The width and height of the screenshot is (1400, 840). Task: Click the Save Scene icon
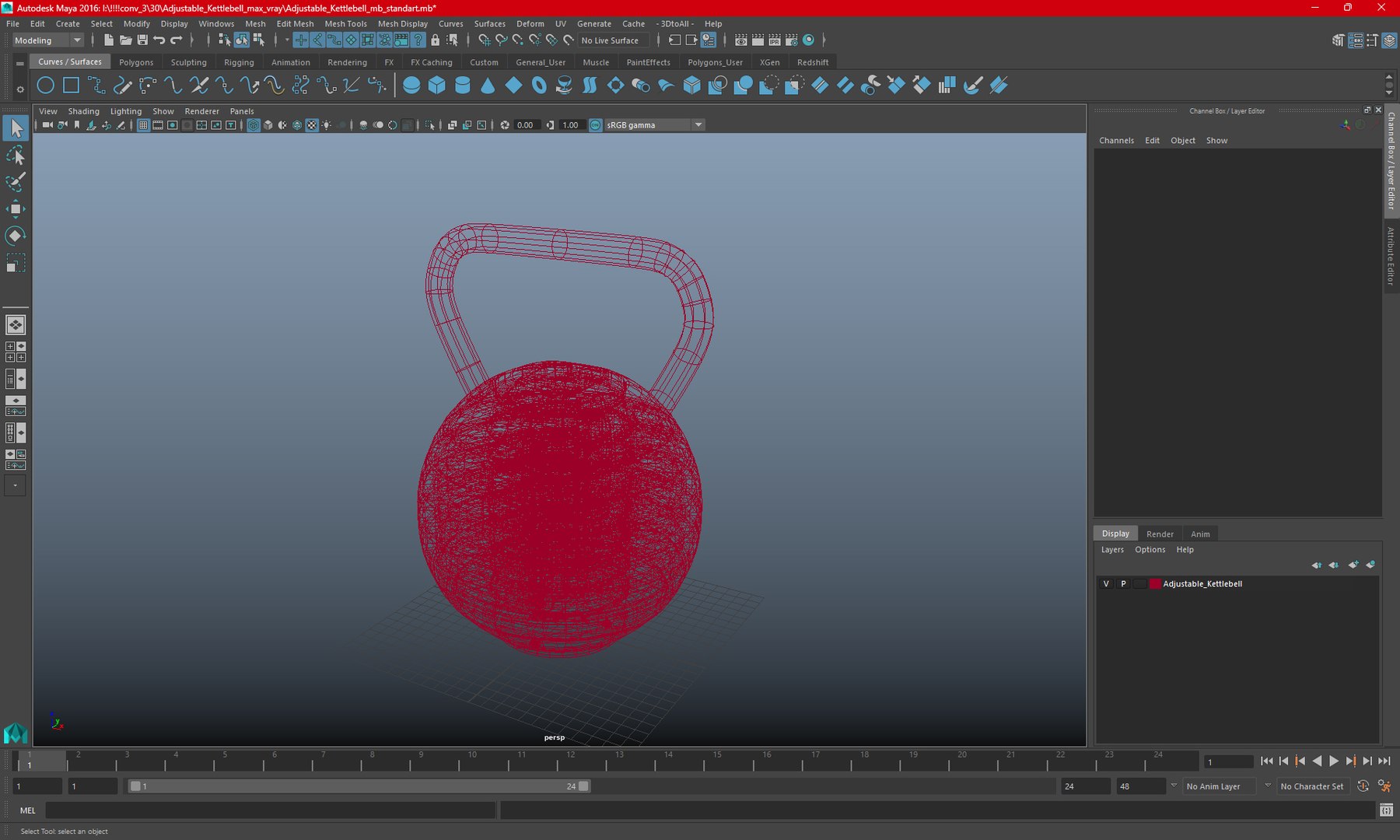point(142,40)
